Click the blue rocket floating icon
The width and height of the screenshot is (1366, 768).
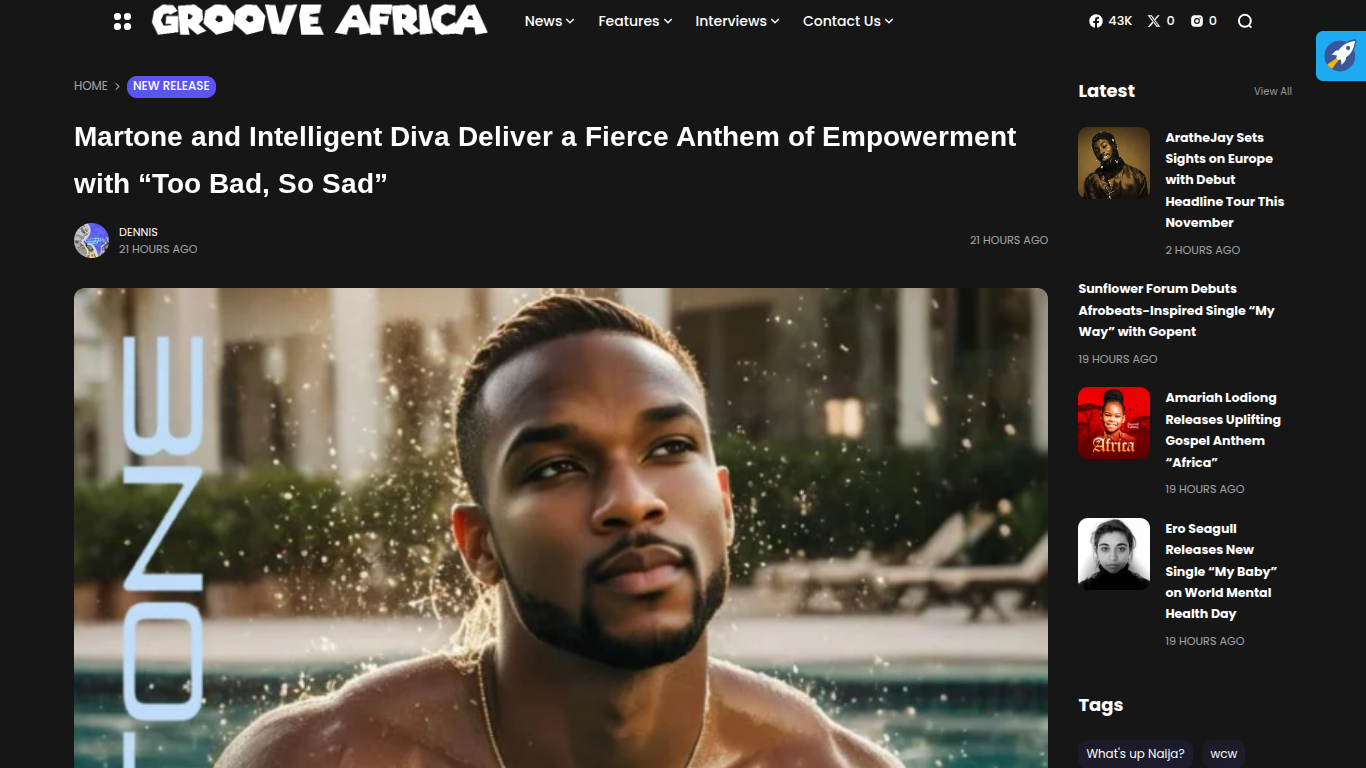1341,55
